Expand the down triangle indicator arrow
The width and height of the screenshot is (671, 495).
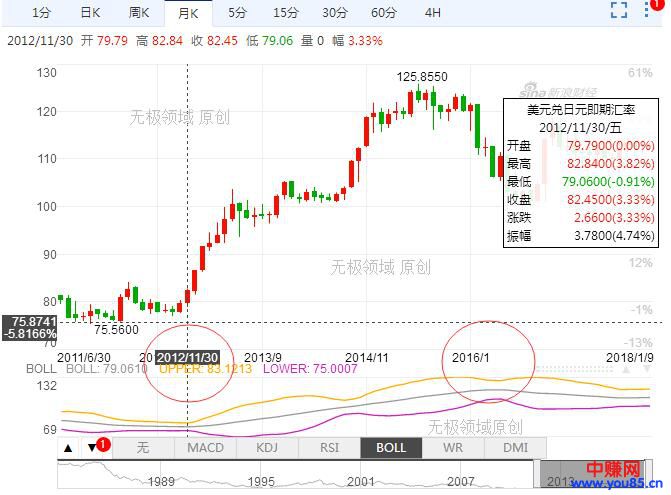pyautogui.click(x=93, y=447)
